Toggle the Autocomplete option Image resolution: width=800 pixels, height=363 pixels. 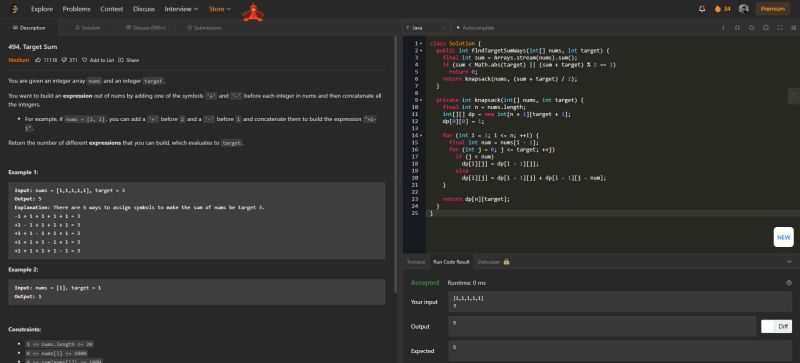[x=476, y=28]
